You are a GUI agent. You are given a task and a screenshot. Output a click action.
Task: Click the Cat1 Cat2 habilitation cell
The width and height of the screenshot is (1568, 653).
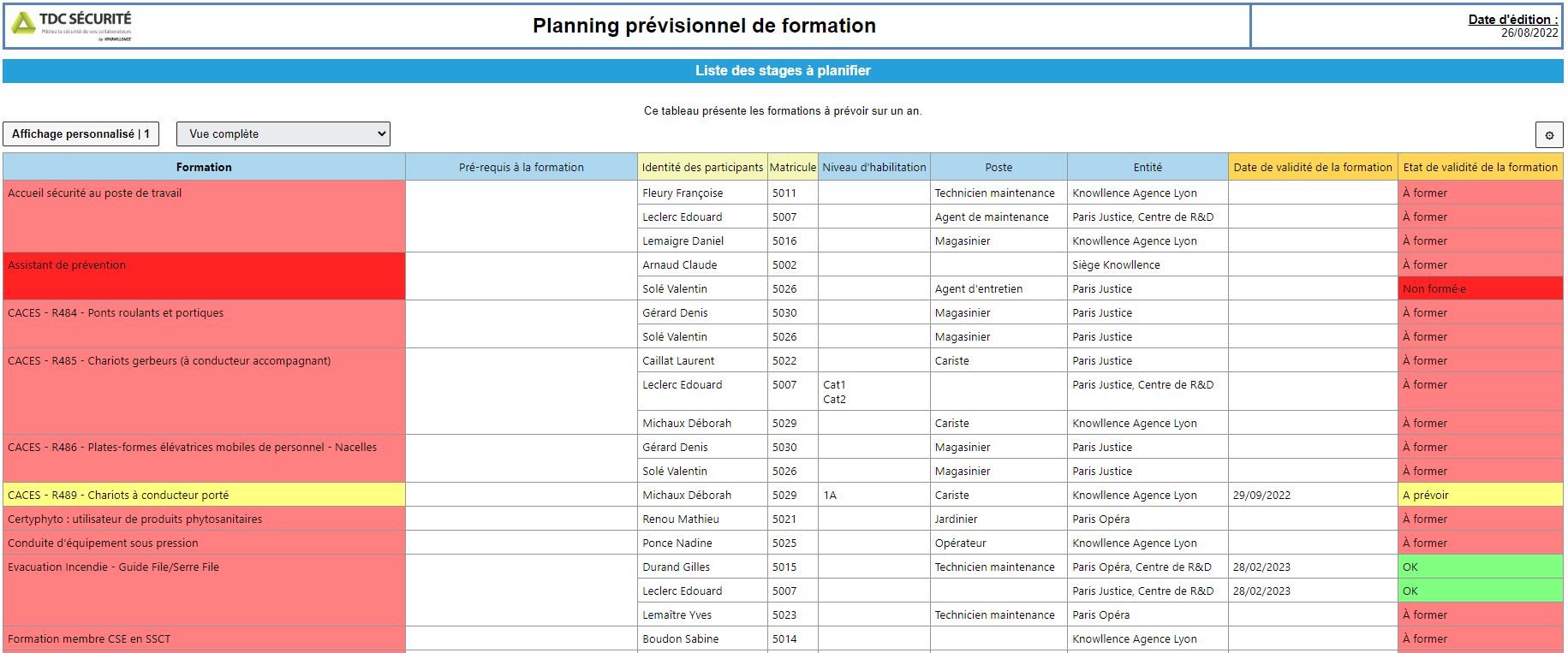point(874,391)
